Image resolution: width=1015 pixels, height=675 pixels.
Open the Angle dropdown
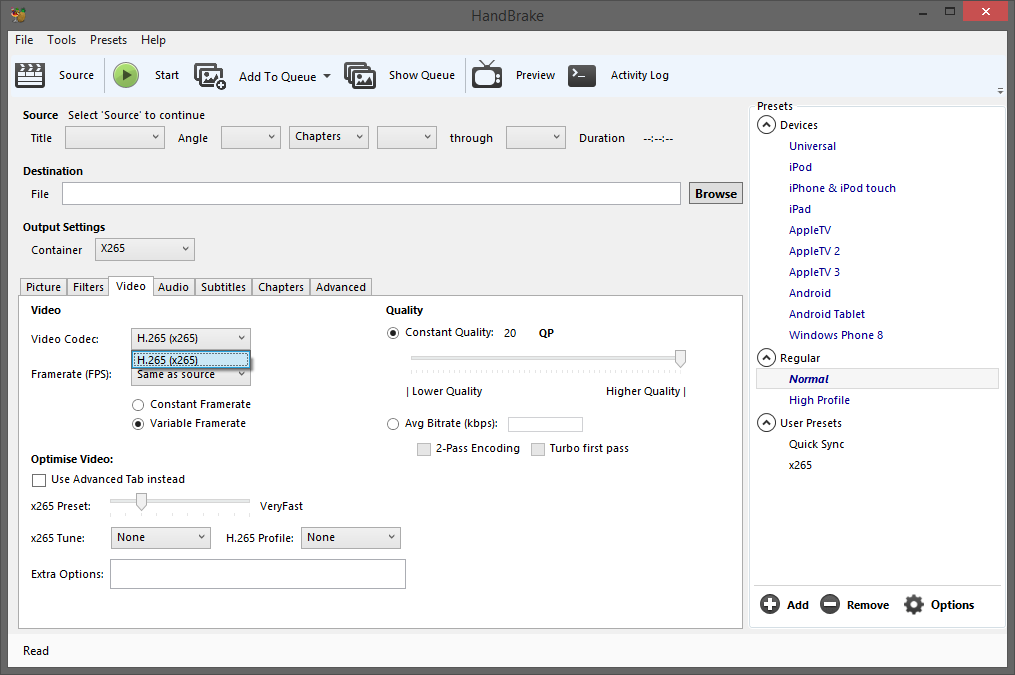point(251,137)
